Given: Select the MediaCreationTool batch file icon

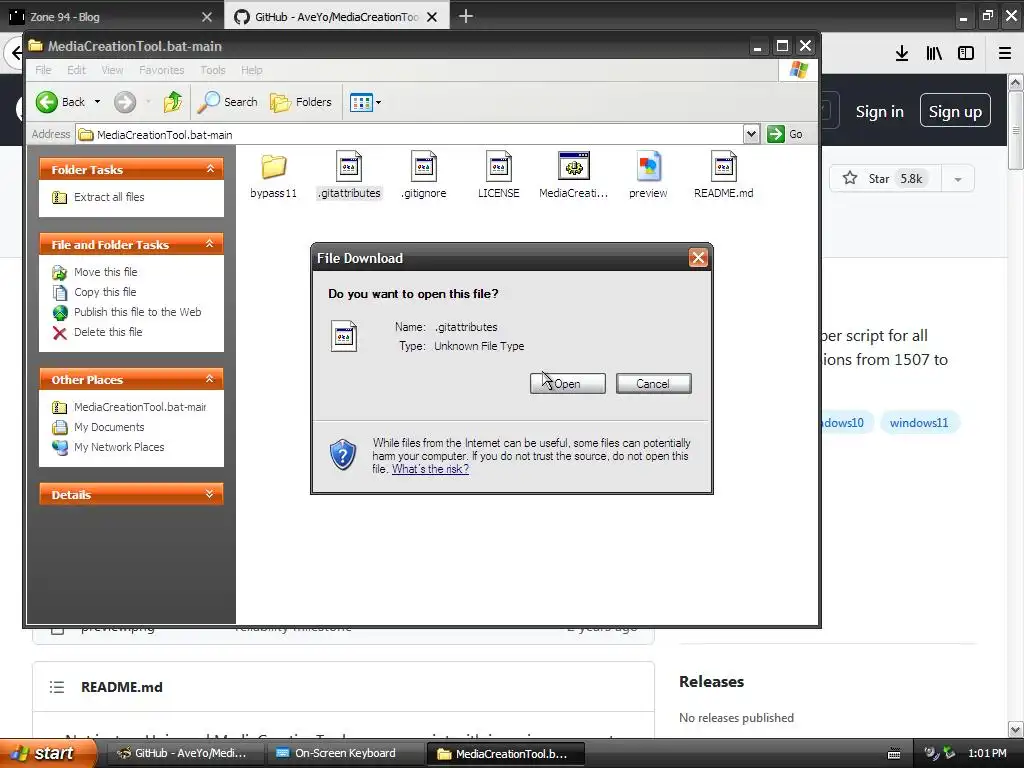Looking at the screenshot, I should click(573, 166).
